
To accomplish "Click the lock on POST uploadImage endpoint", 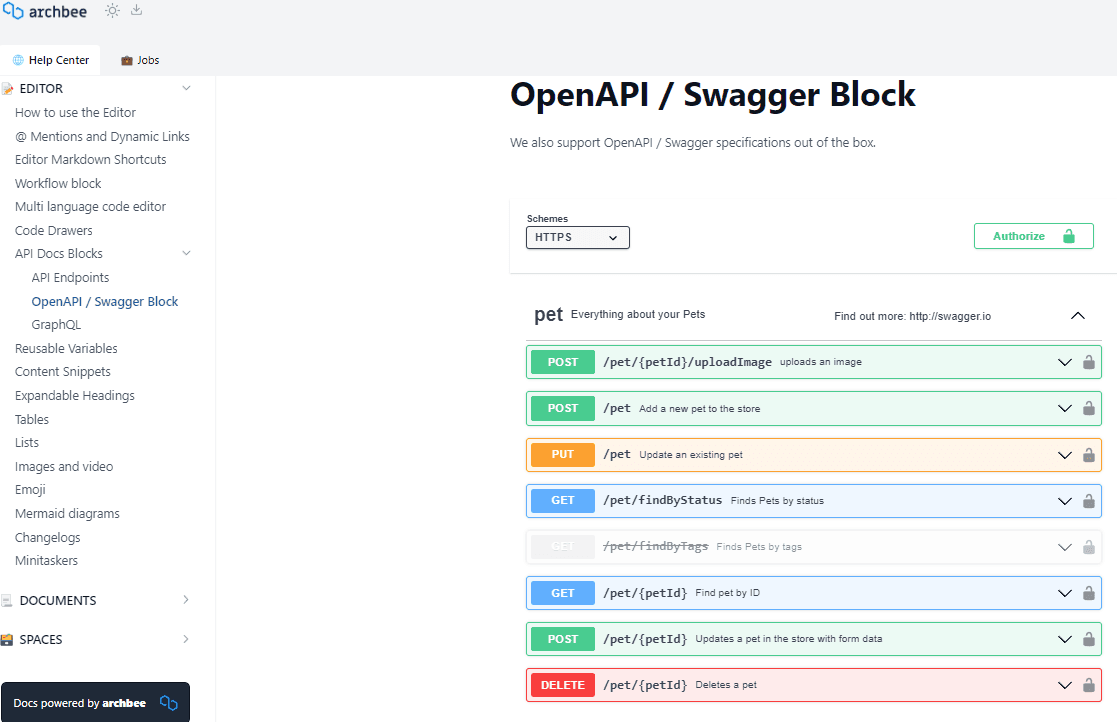I will click(1088, 362).
